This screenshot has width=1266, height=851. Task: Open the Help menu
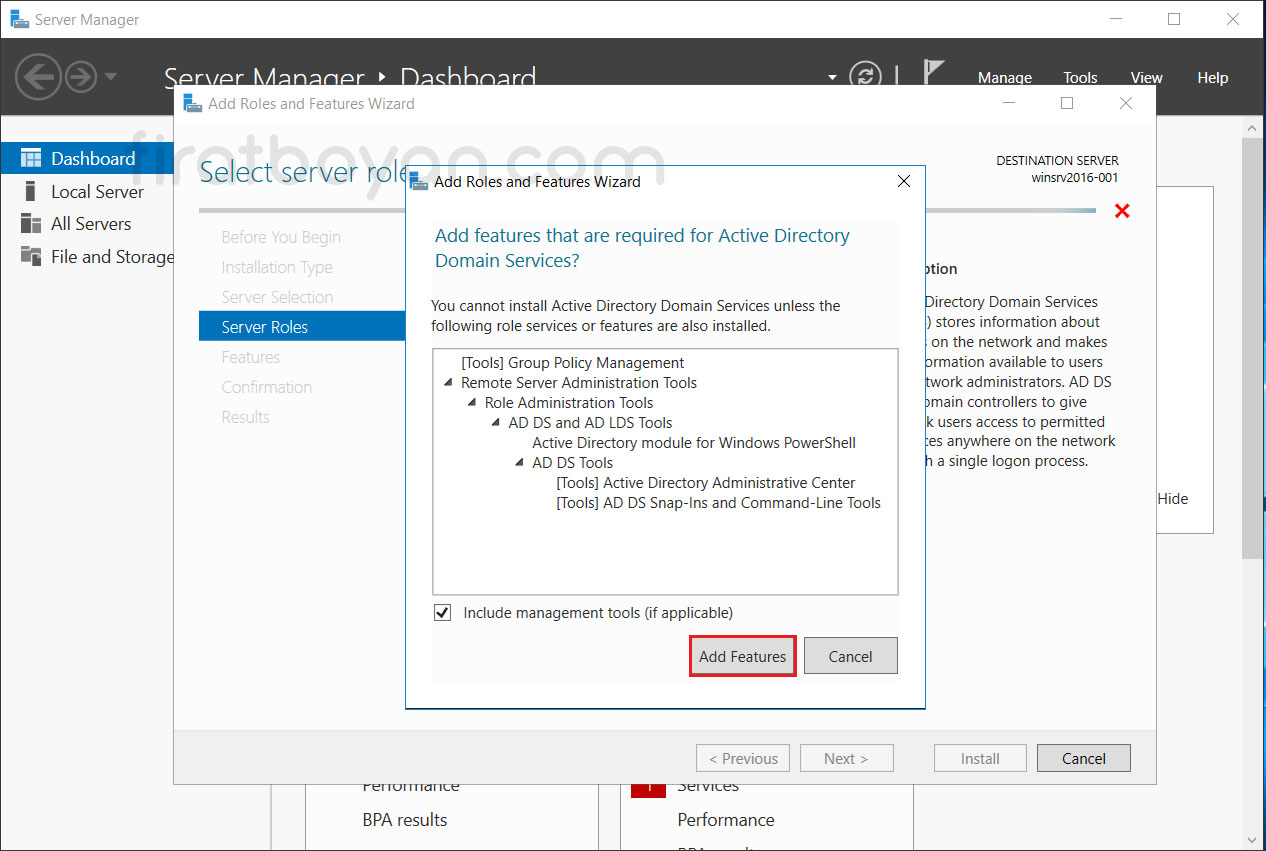point(1212,77)
